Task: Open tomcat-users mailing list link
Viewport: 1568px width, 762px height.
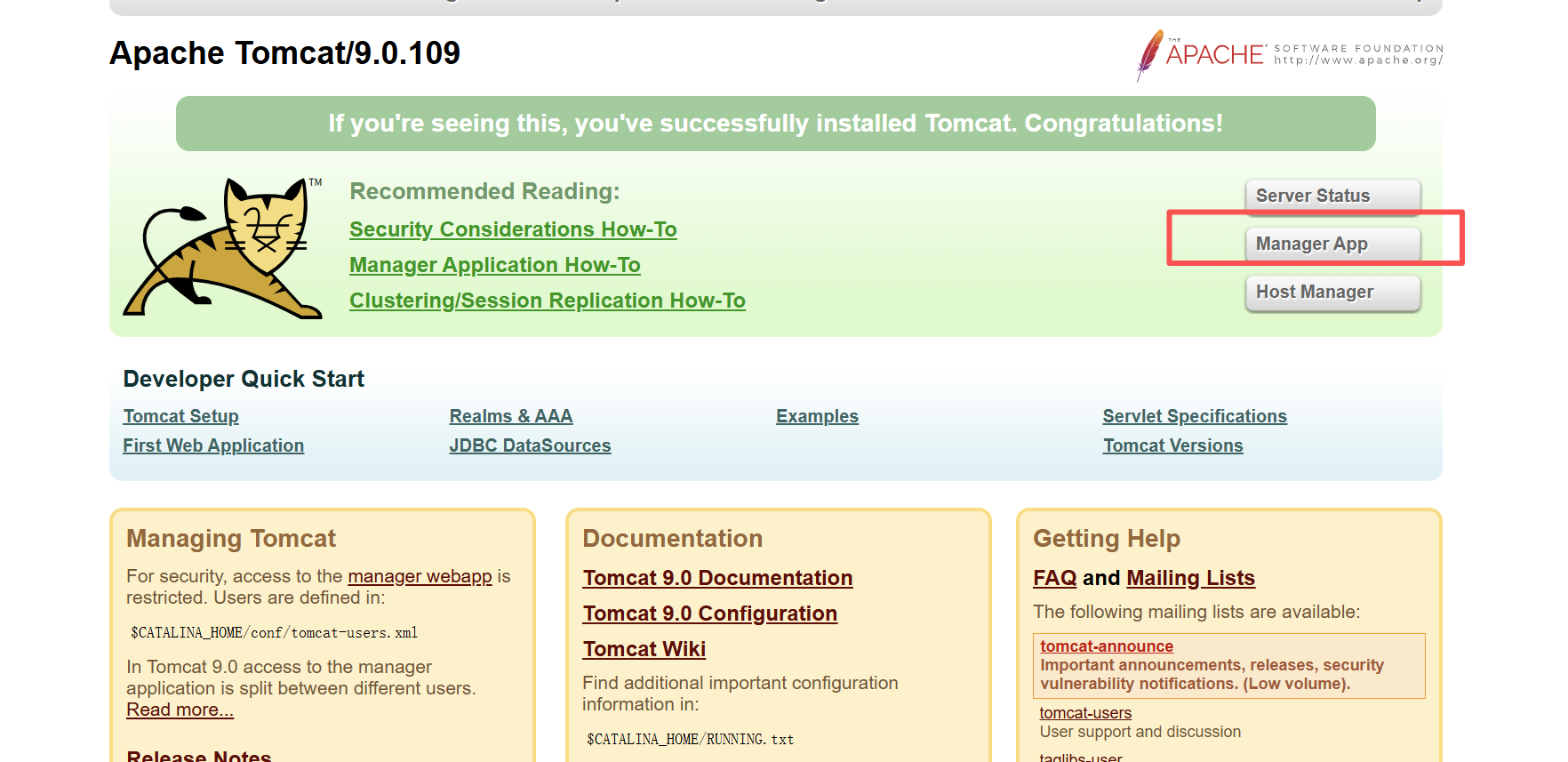Action: click(1085, 713)
